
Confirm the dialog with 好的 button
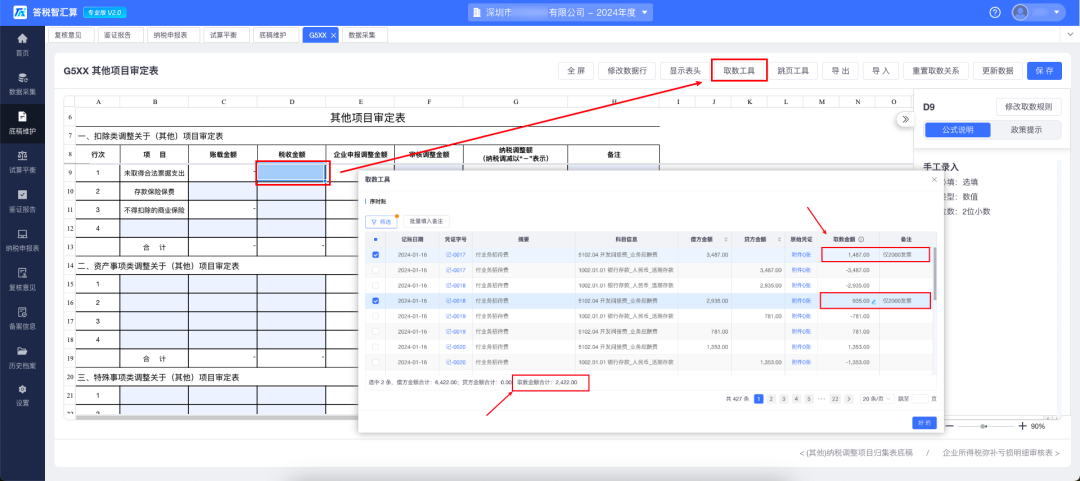[924, 422]
